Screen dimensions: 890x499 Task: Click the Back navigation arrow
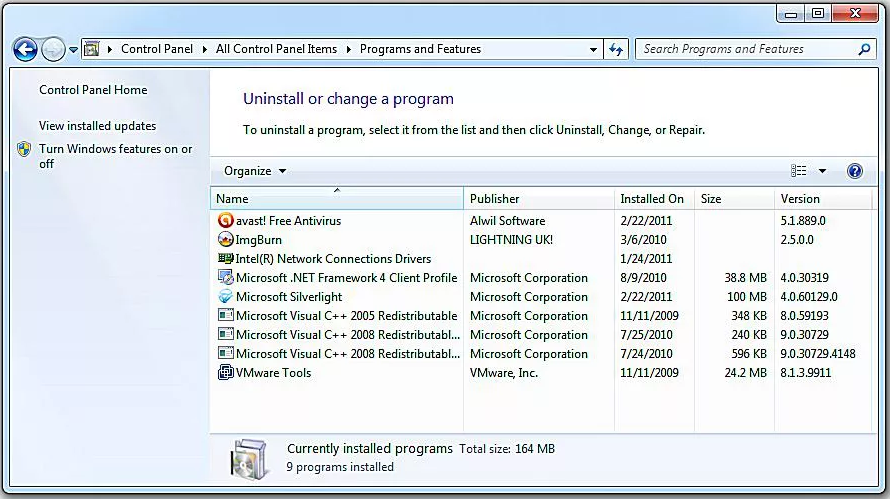click(x=25, y=49)
